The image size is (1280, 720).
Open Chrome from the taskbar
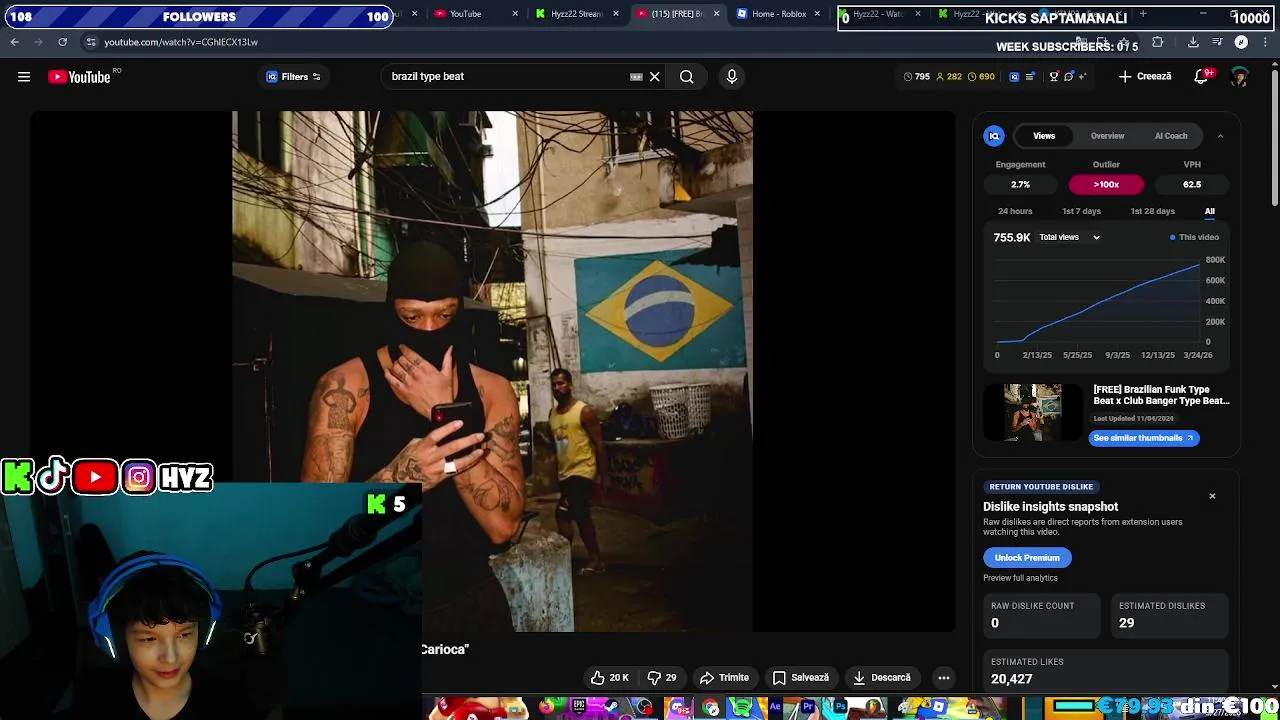click(x=710, y=707)
